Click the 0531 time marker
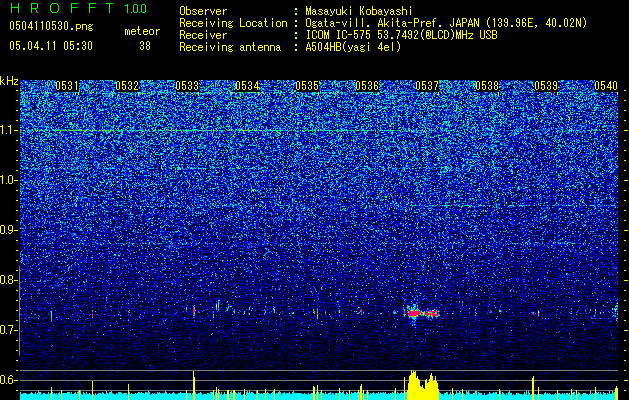Viewport: 629px width, 400px height. [x=67, y=86]
